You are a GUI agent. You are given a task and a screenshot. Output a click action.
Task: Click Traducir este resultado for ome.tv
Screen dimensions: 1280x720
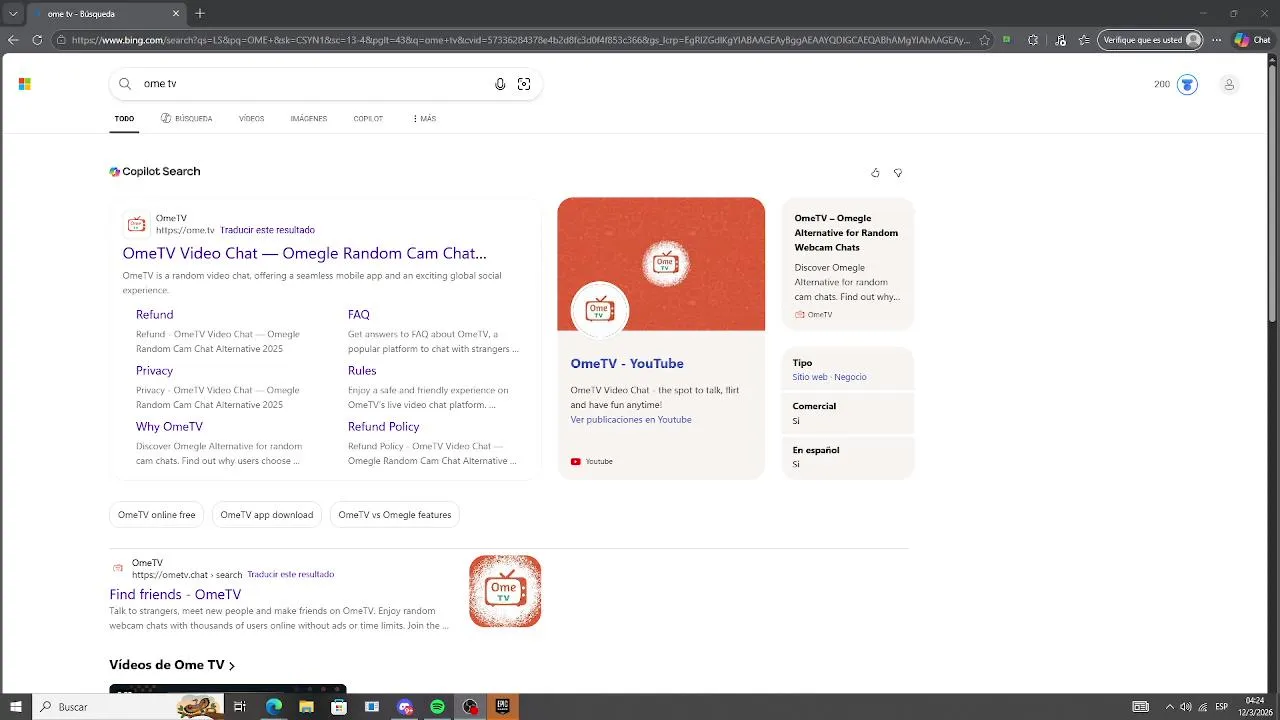coord(267,230)
